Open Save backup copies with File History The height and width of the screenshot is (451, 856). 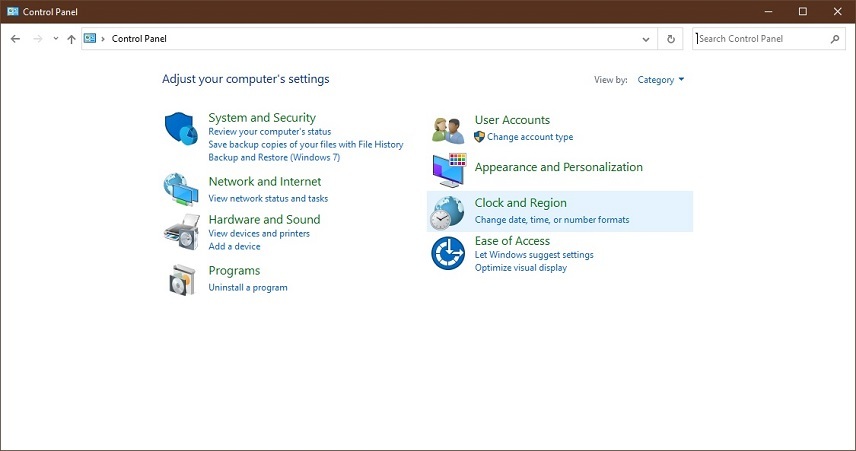pos(306,145)
